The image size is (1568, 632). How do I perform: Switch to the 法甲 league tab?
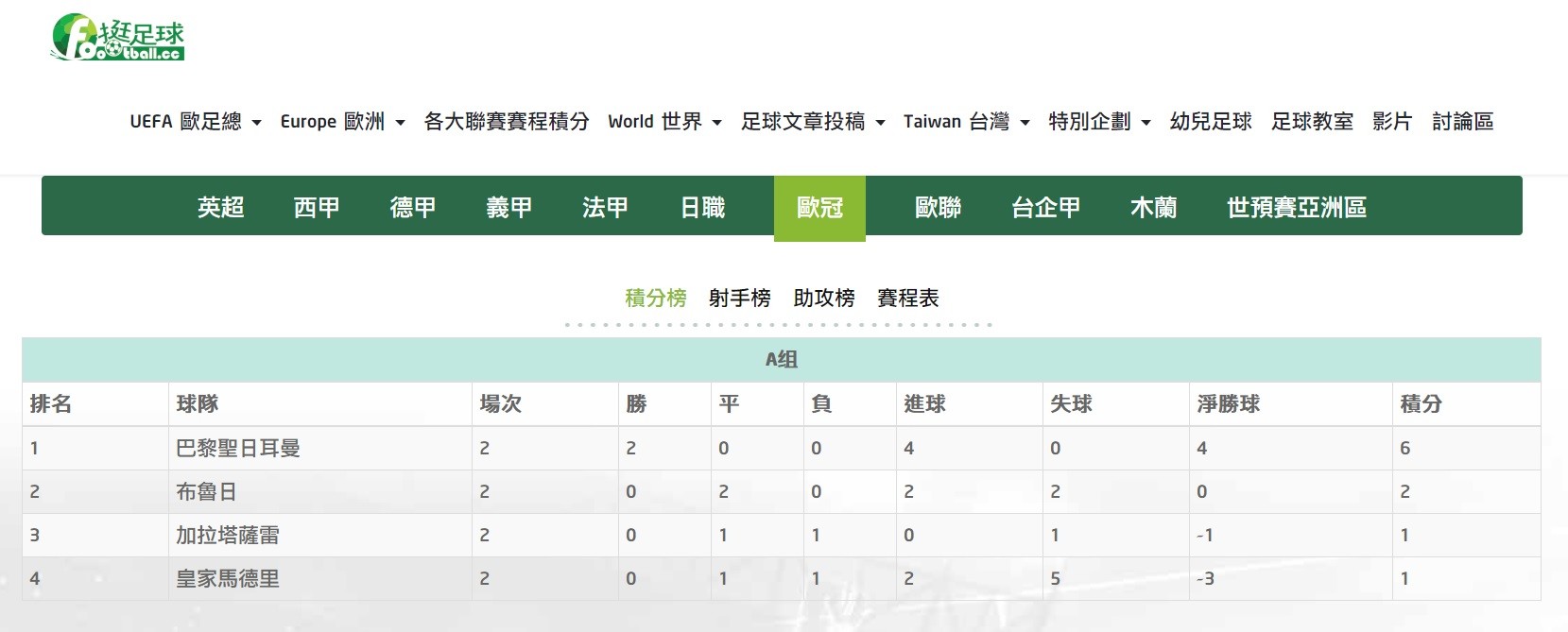click(606, 207)
